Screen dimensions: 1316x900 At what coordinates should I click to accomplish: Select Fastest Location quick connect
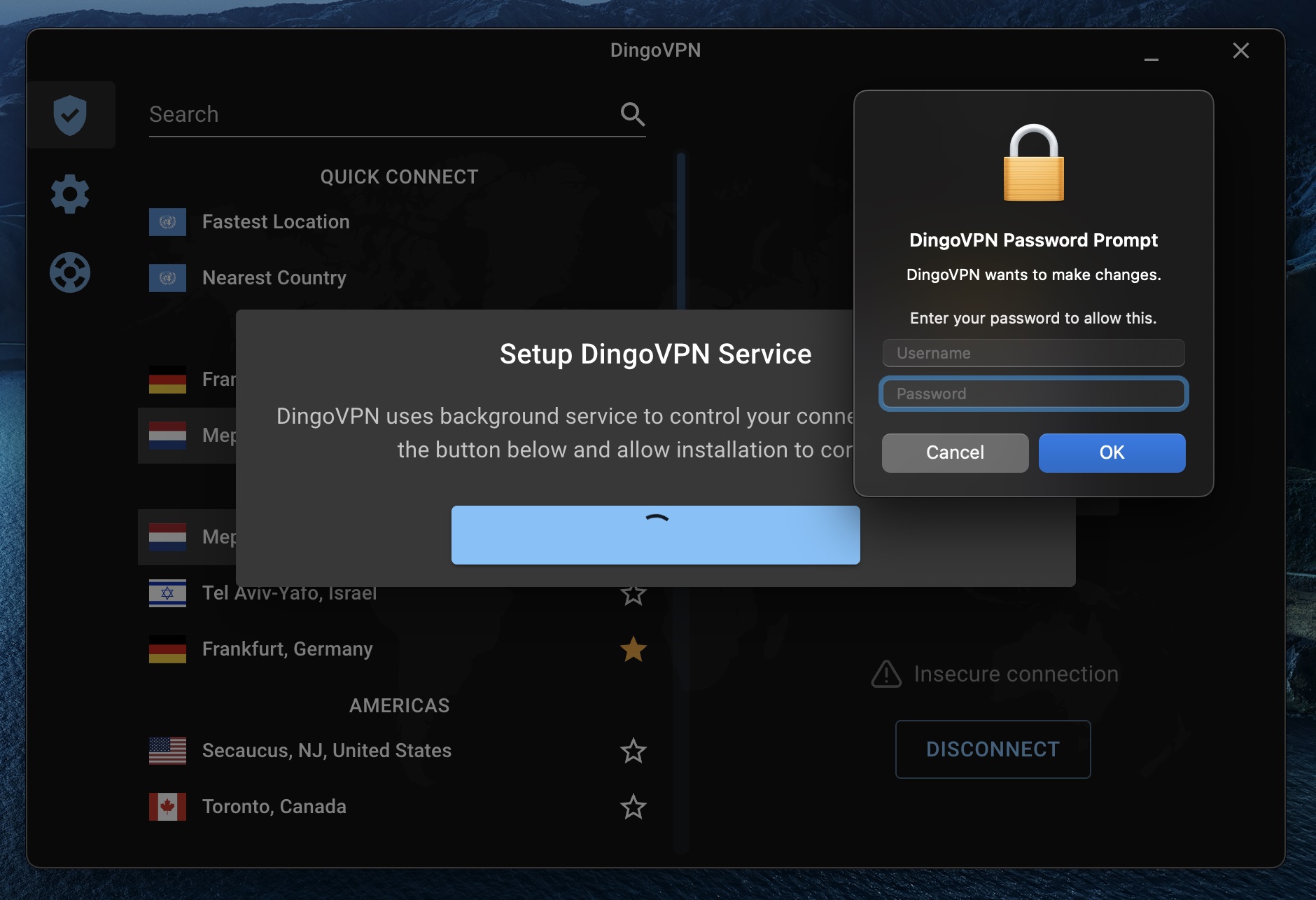[x=276, y=222]
